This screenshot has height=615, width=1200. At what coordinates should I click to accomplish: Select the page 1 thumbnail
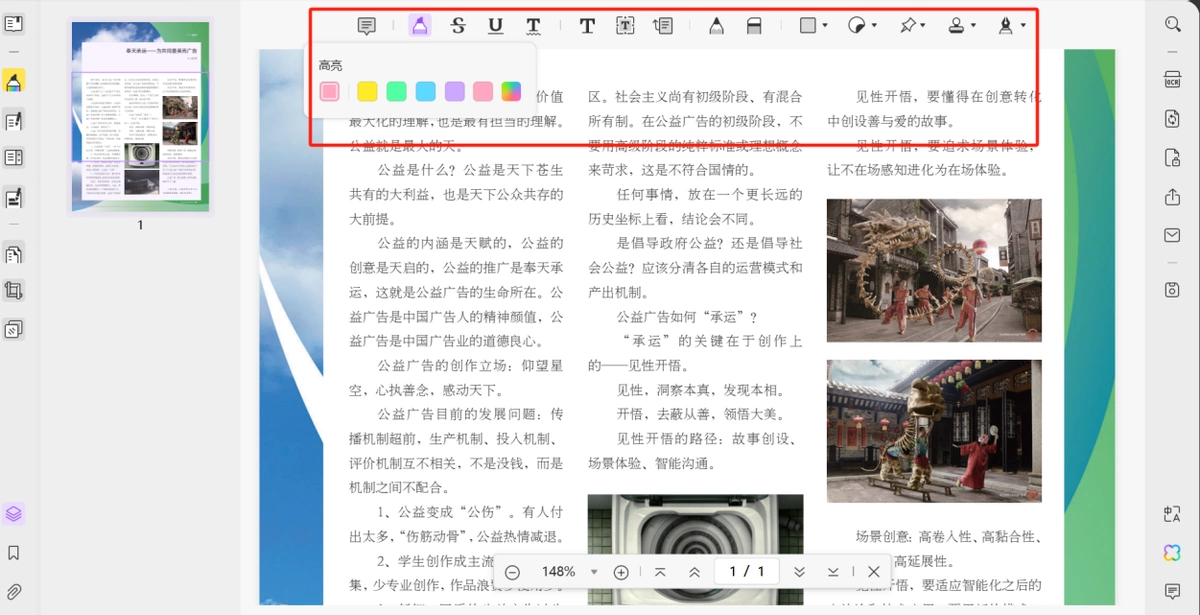140,116
